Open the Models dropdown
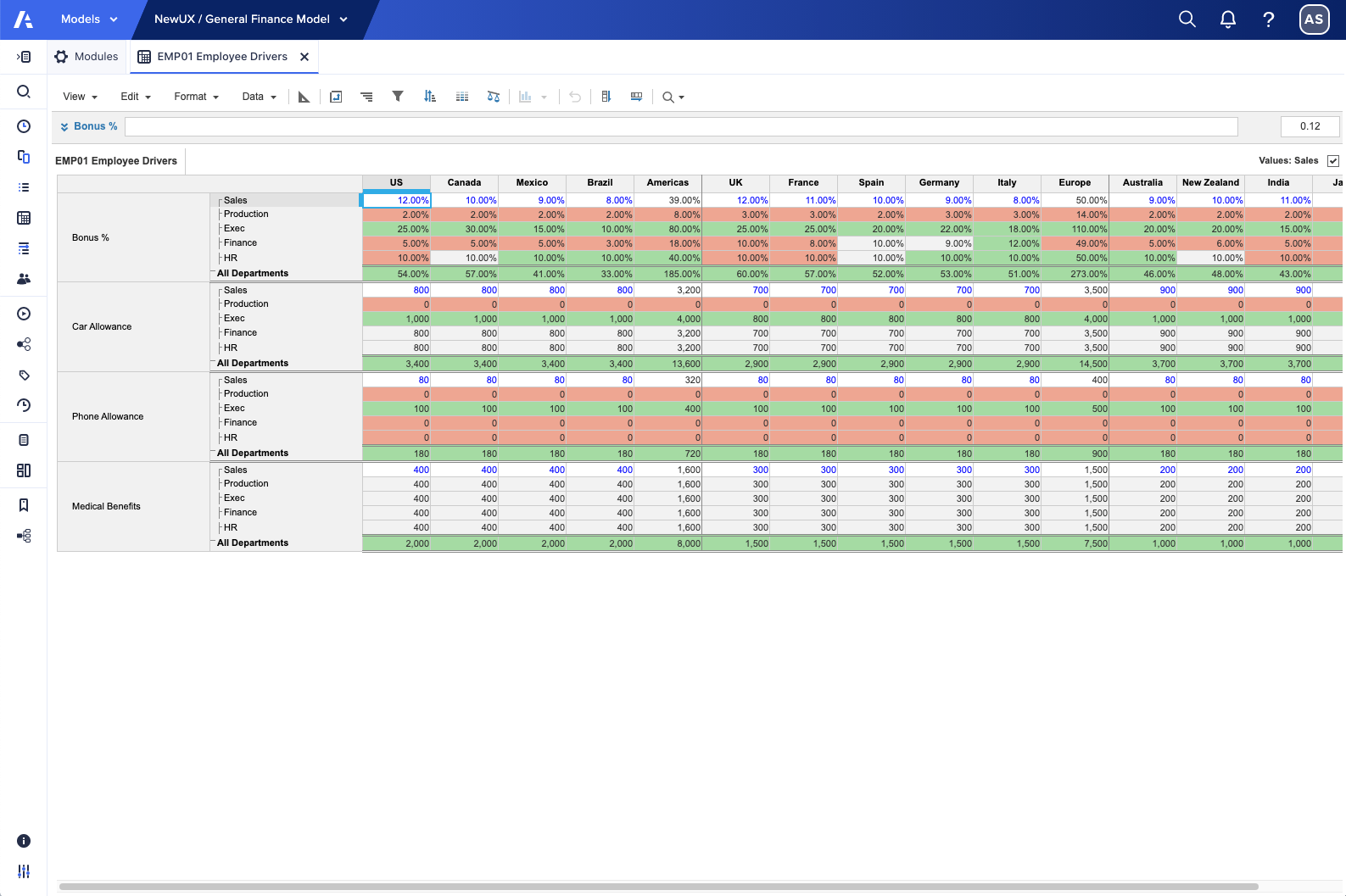This screenshot has height=896, width=1346. click(89, 19)
